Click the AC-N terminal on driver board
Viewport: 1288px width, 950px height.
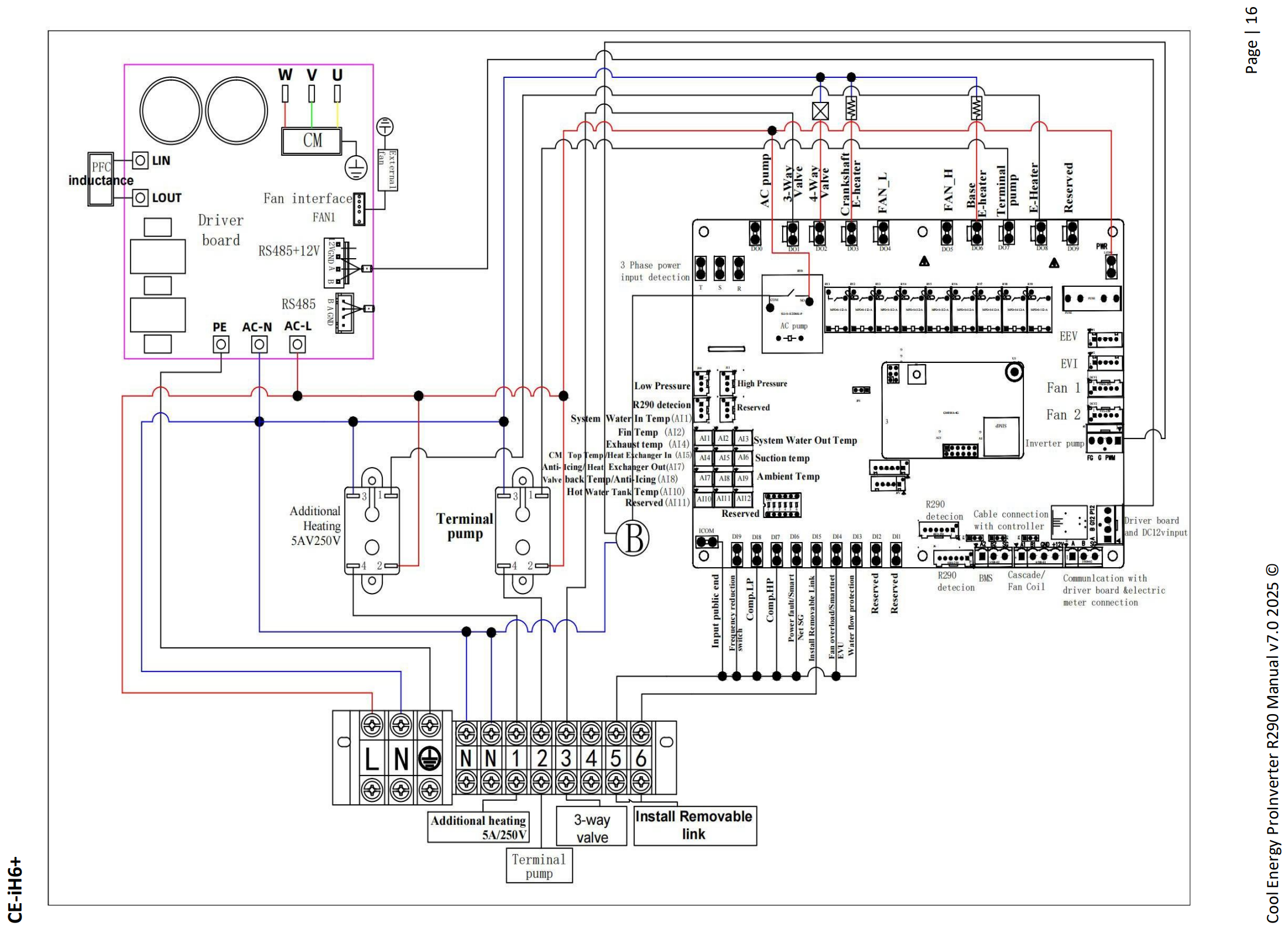(259, 344)
